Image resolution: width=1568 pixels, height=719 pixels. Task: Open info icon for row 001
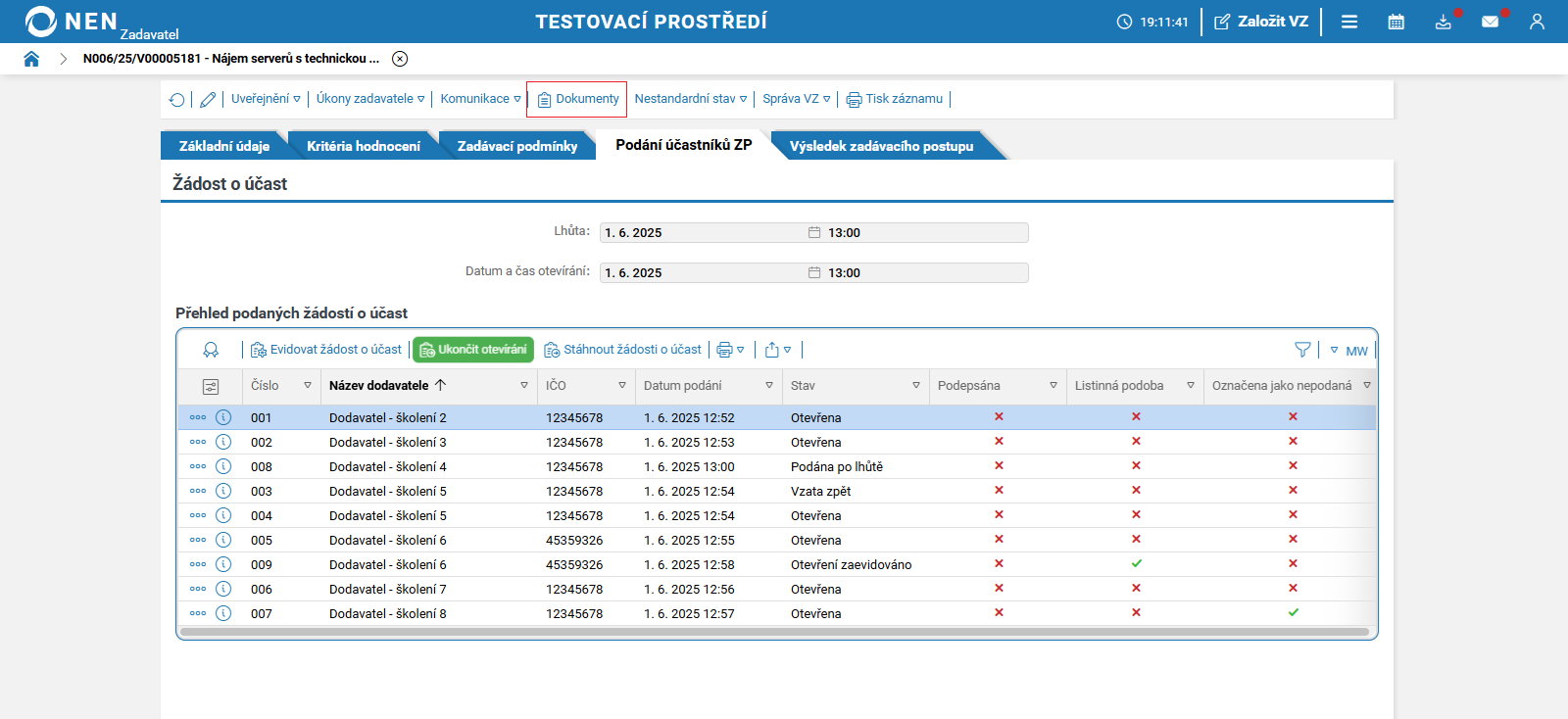pyautogui.click(x=223, y=417)
